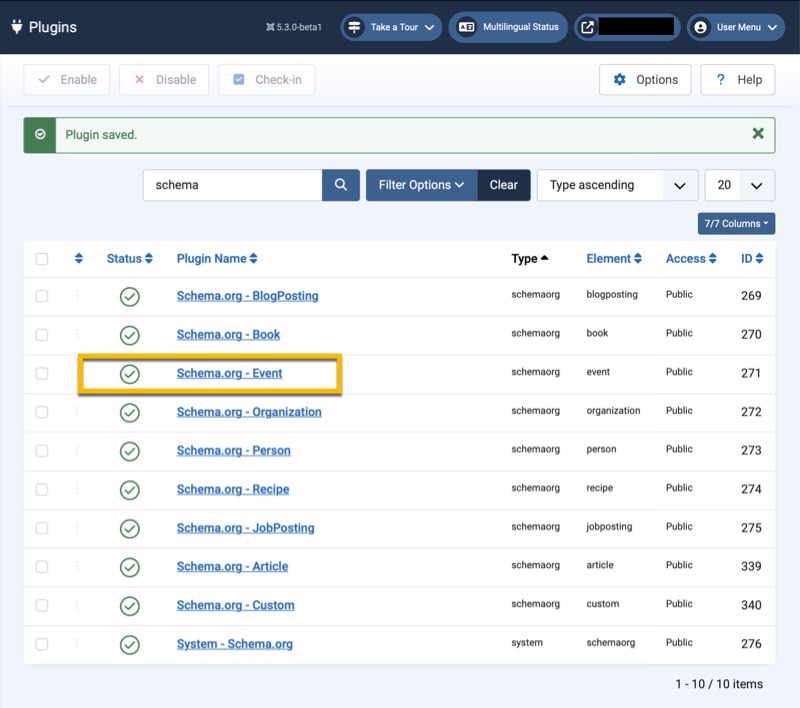Open the Take a Tour menu

pos(391,27)
